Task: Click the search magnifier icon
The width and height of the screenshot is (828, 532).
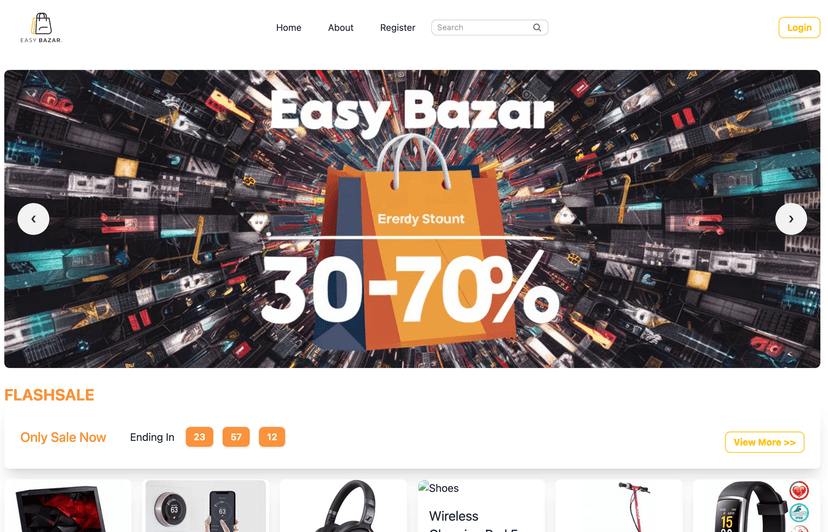Action: (537, 27)
